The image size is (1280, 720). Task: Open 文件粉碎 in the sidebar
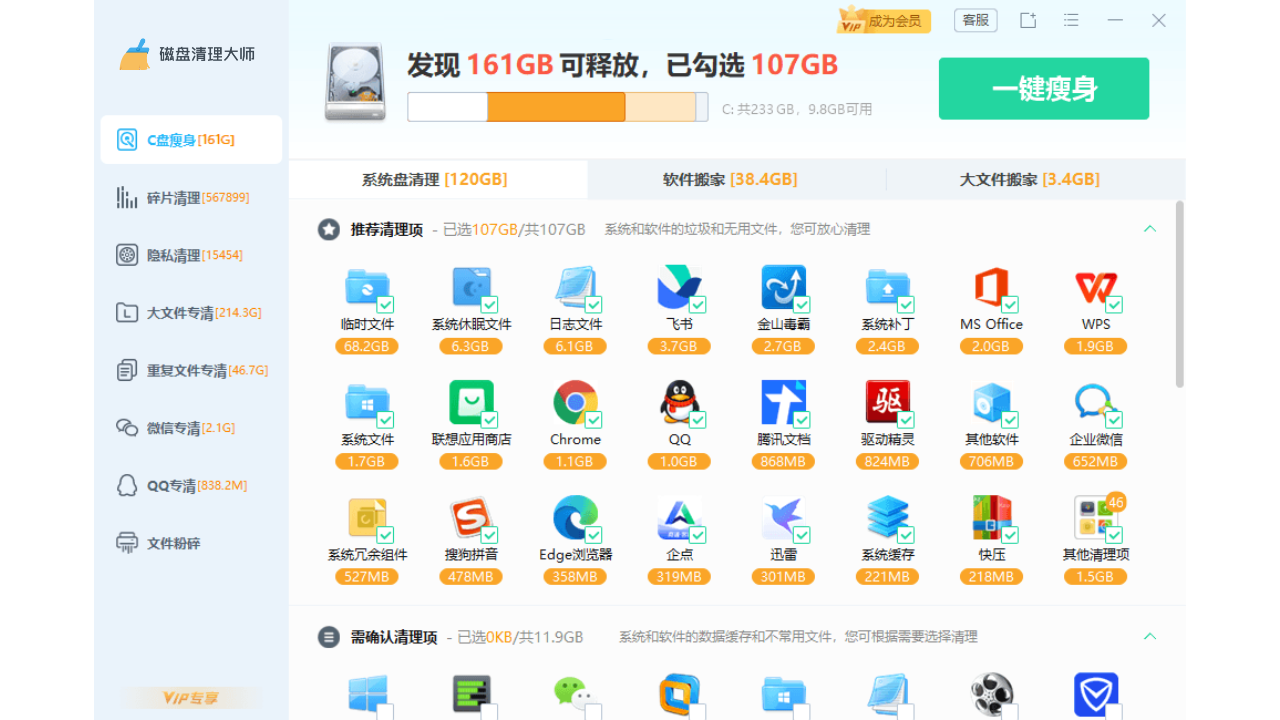tap(191, 543)
